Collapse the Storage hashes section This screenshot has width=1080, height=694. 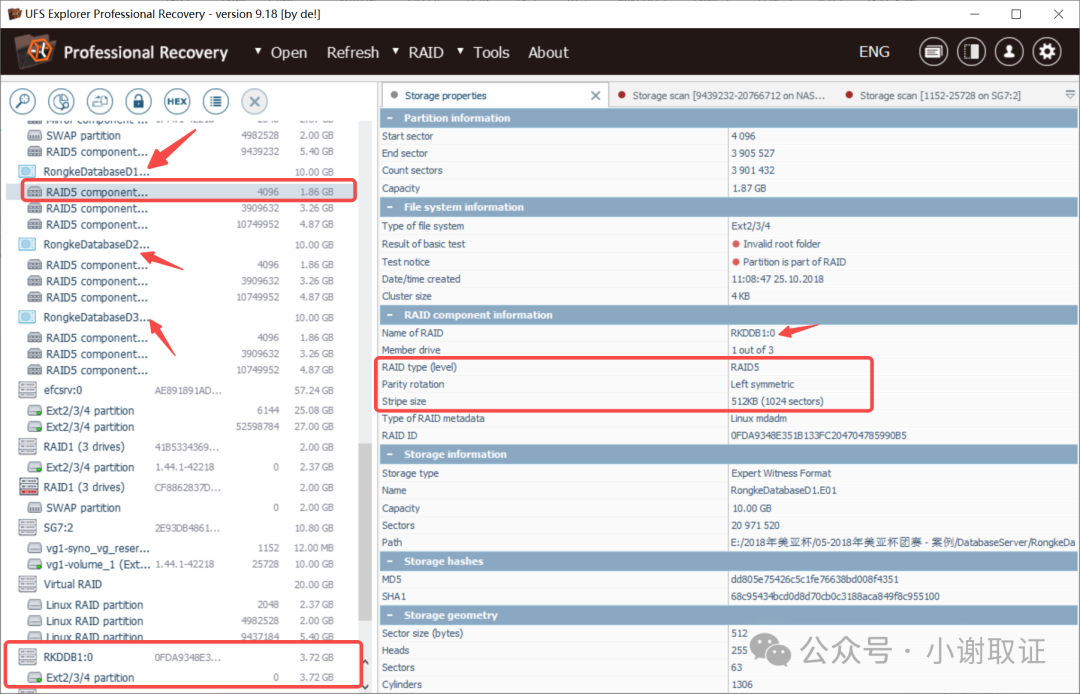(390, 562)
